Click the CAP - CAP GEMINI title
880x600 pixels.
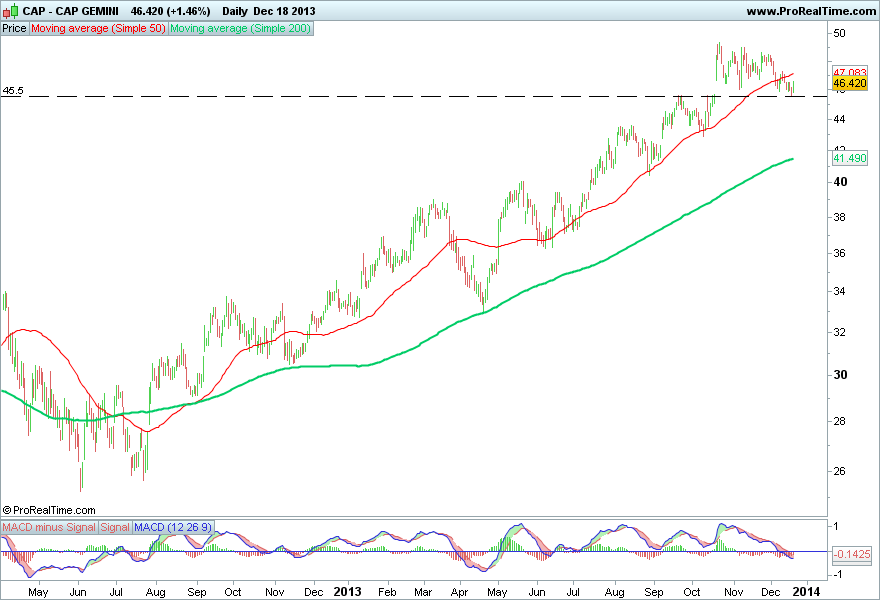pyautogui.click(x=70, y=11)
